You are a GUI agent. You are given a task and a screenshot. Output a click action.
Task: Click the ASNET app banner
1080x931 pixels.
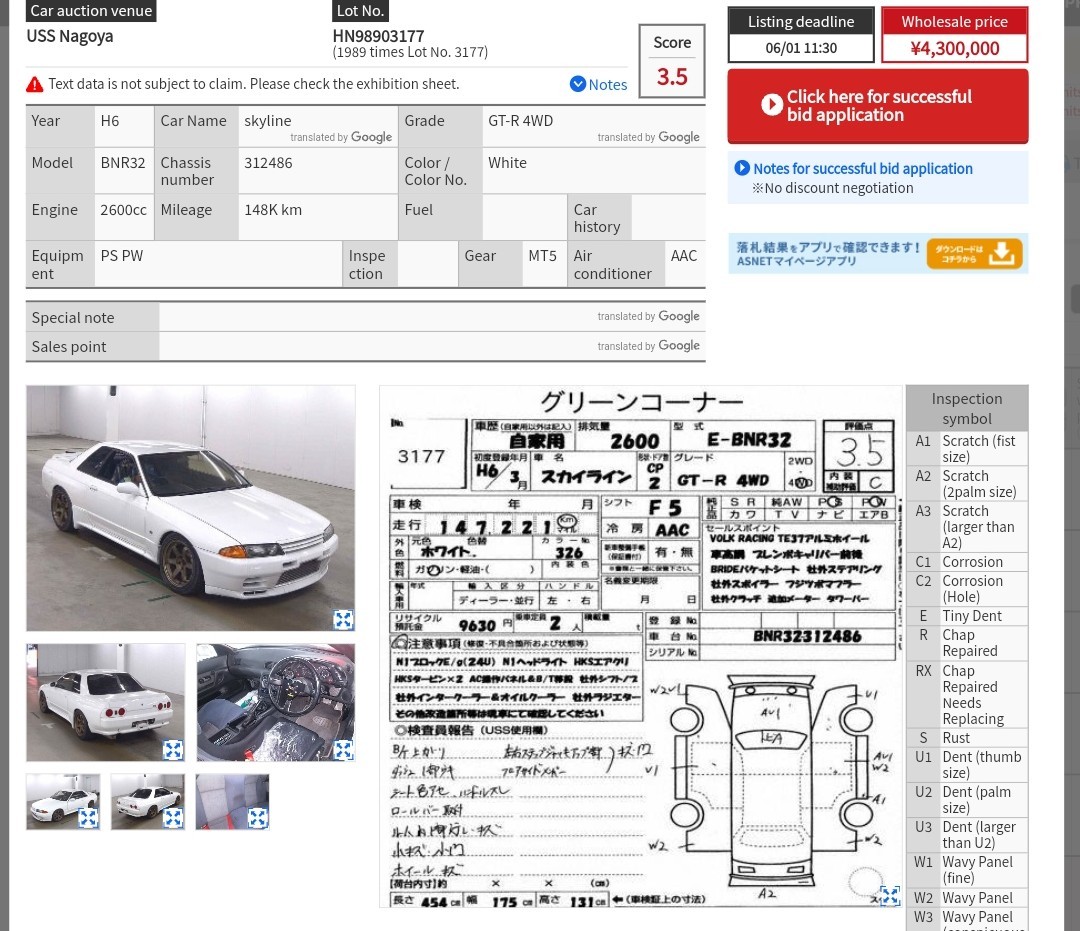[878, 254]
